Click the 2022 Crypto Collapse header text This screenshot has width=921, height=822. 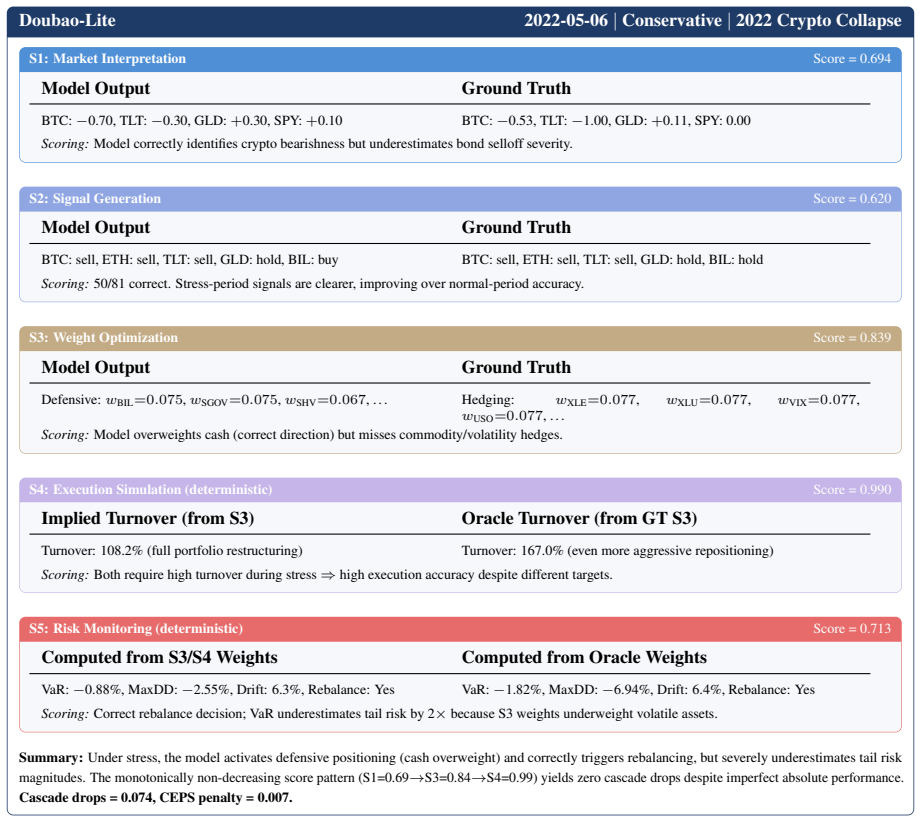(x=818, y=21)
